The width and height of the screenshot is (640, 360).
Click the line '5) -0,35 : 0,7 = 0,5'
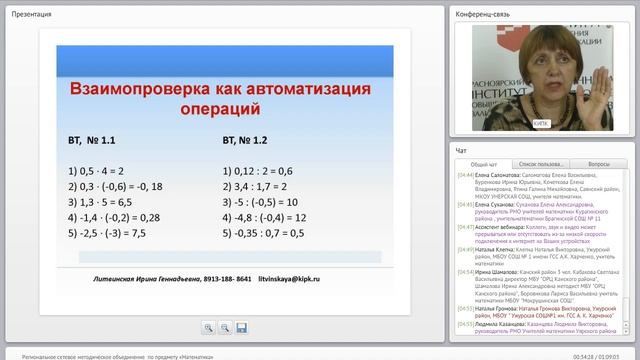(263, 233)
